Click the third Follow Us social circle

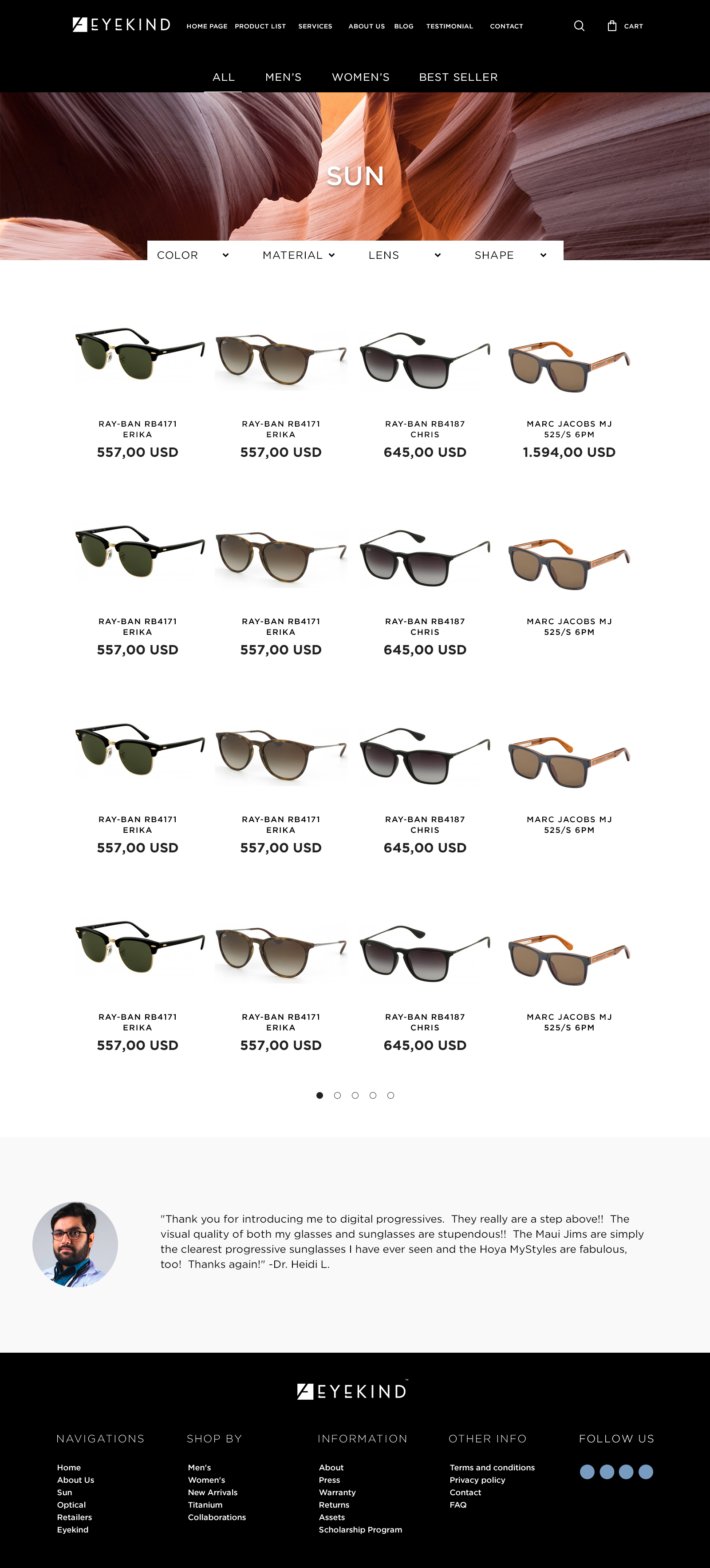tap(626, 1471)
